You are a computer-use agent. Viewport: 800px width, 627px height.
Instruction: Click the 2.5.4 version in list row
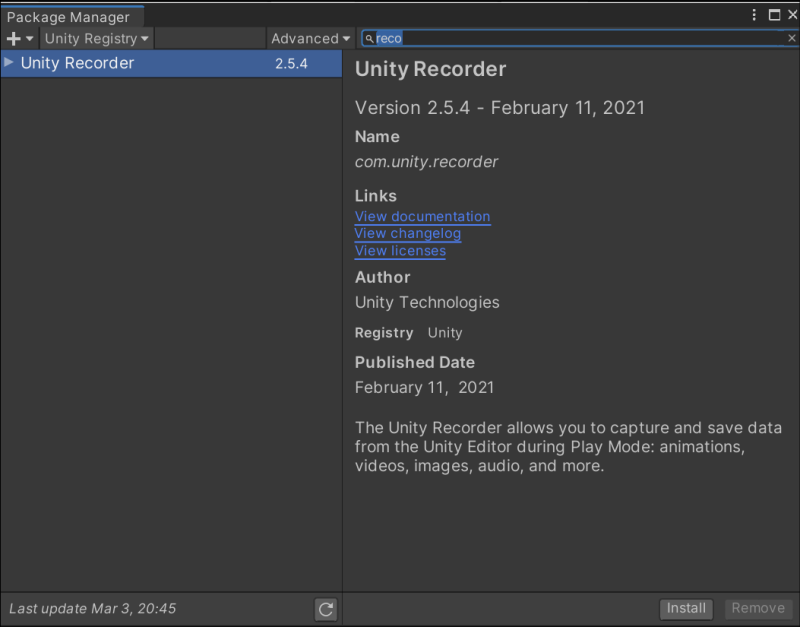(x=291, y=64)
